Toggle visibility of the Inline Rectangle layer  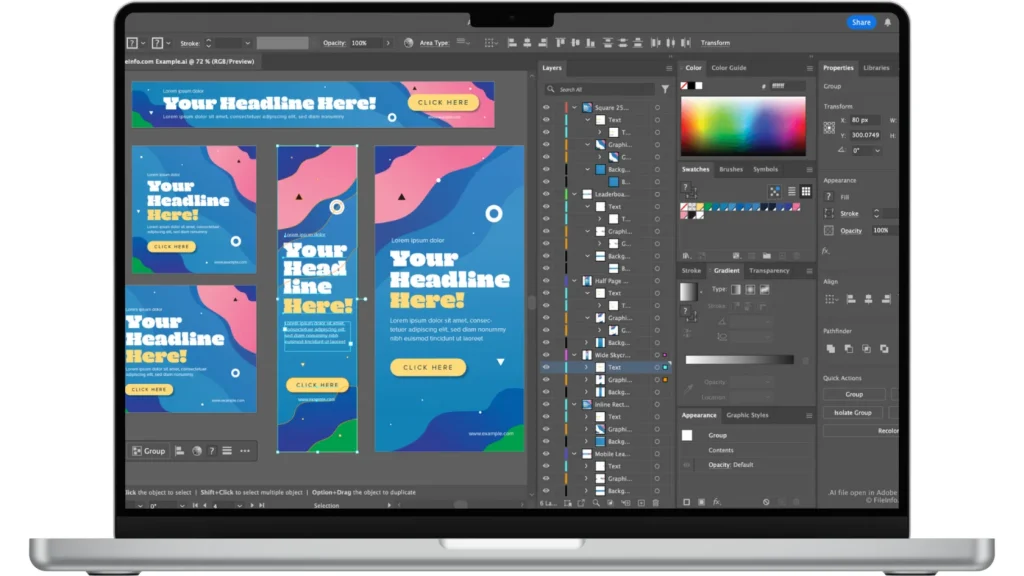pos(546,404)
